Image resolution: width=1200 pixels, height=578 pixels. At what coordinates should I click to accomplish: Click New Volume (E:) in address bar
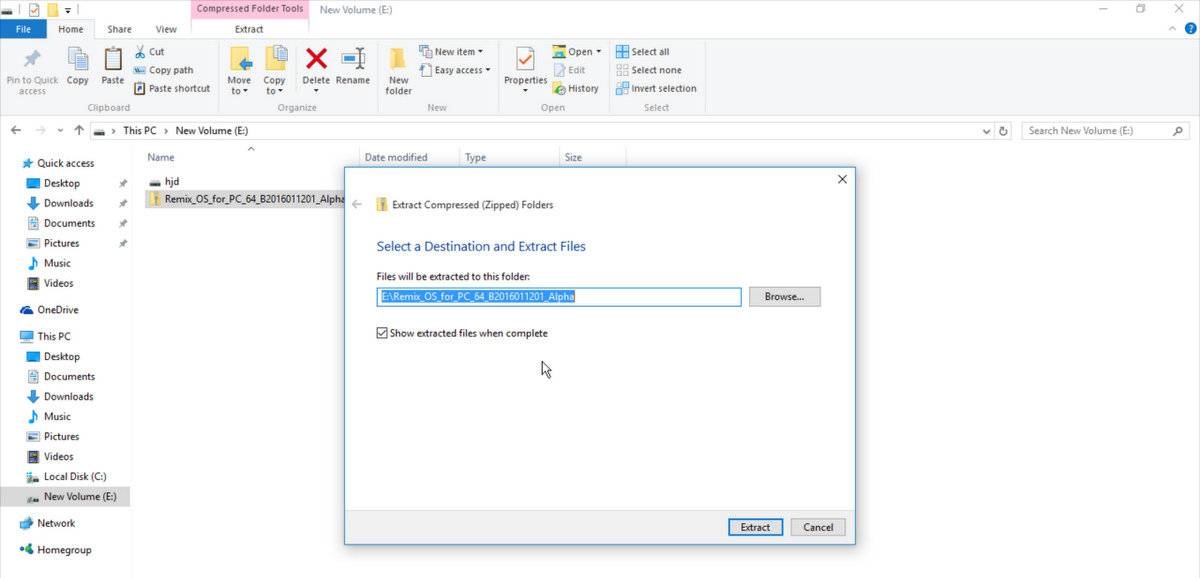[x=211, y=131]
